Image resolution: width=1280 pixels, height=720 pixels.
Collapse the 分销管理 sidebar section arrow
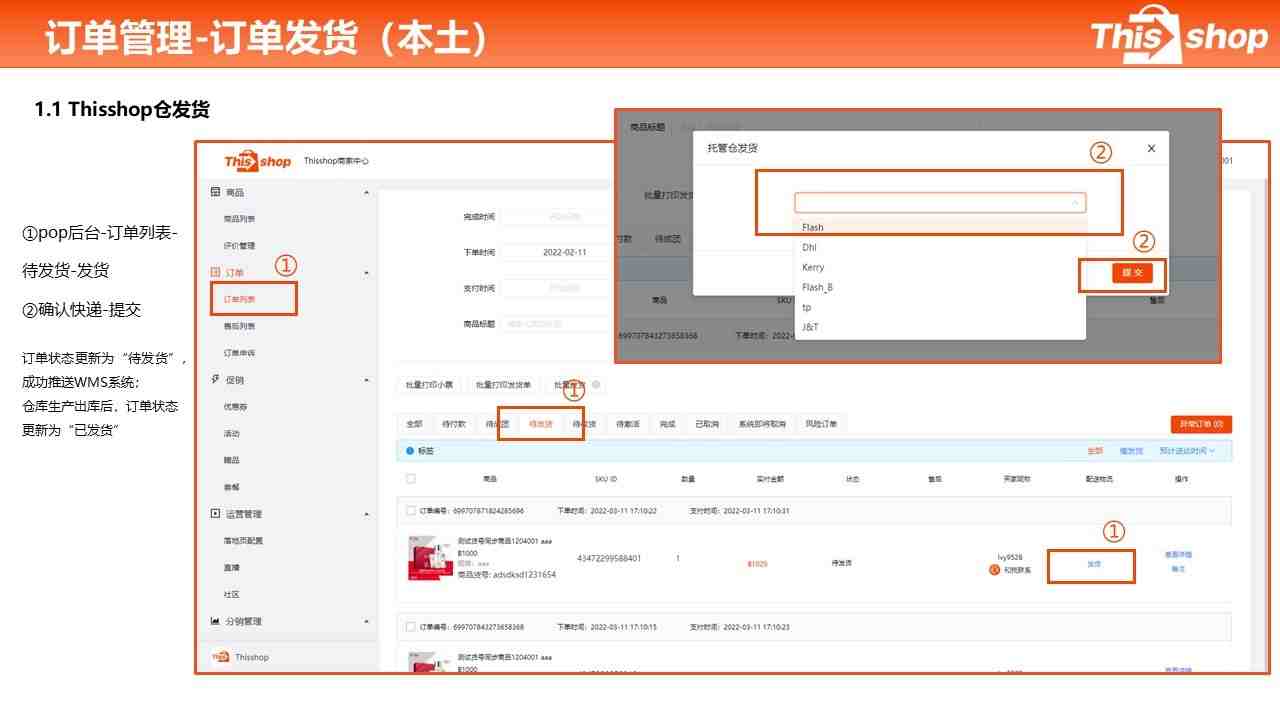366,621
